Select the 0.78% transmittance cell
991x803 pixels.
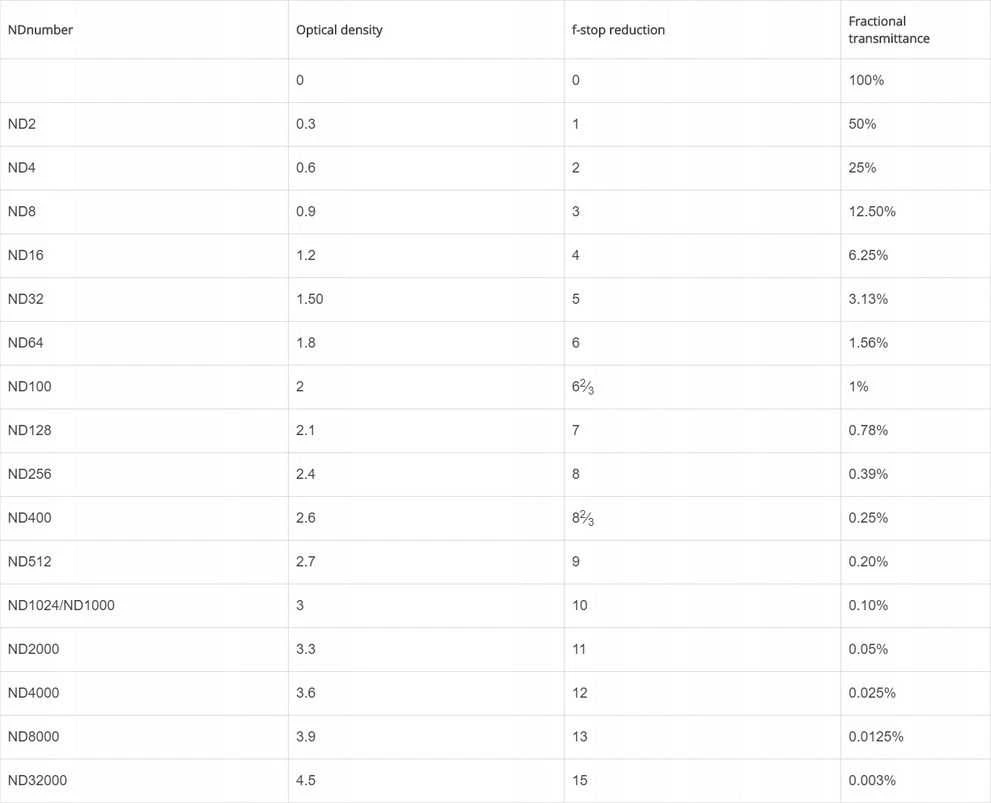coord(868,430)
